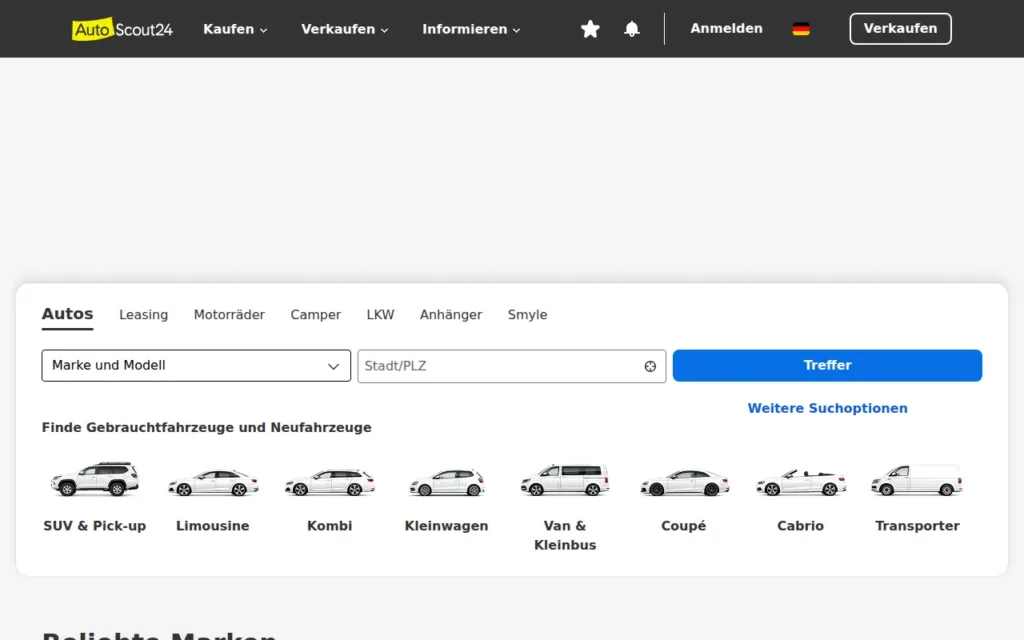Open the AutoScout24 logo homepage

click(122, 29)
